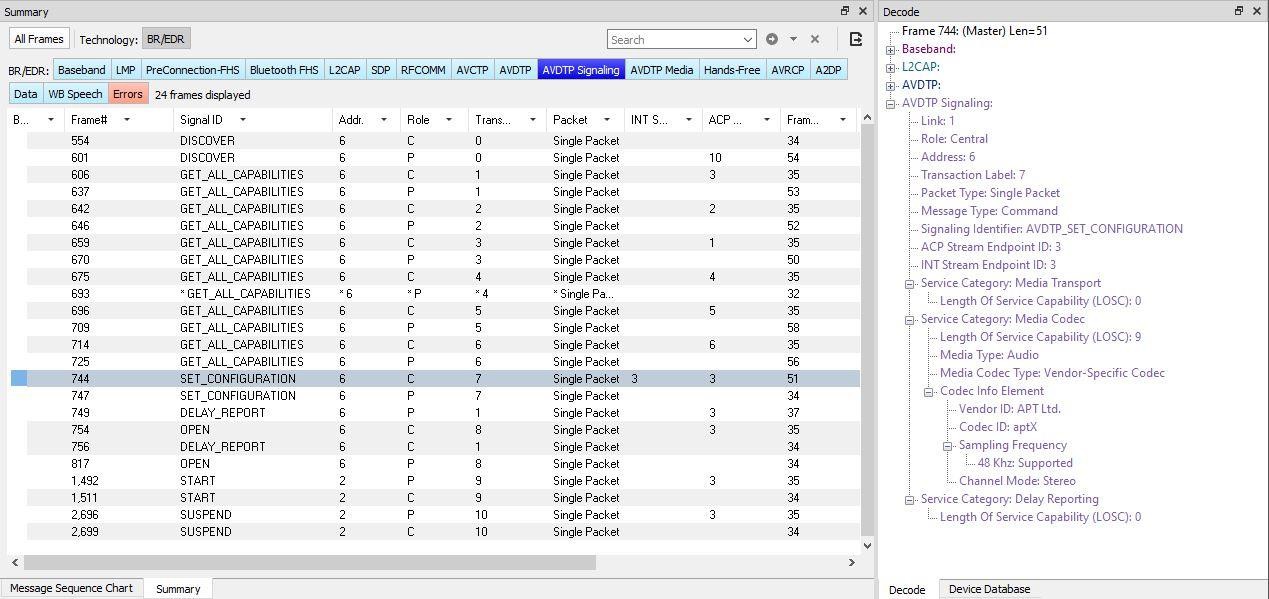
Task: Select frame 747 SET_CONFIGURATION row
Action: click(435, 396)
